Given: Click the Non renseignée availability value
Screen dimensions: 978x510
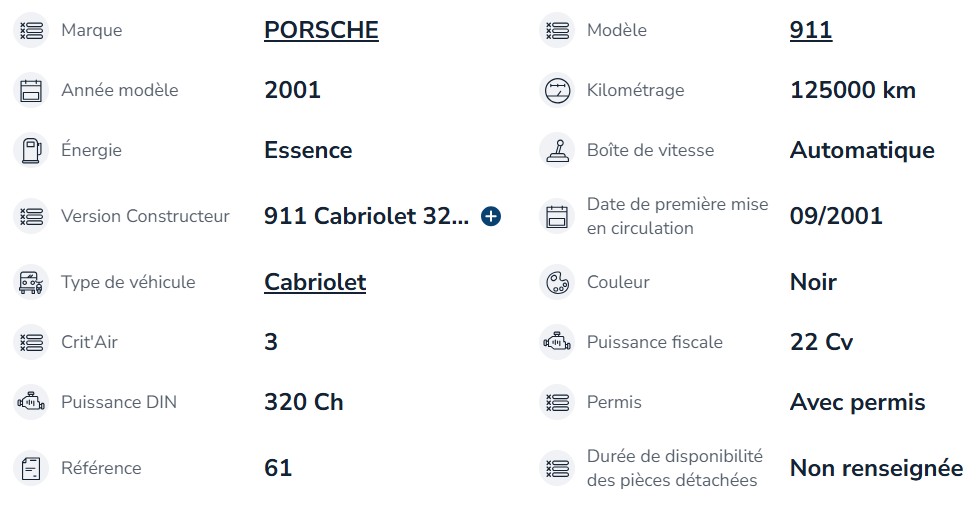Looking at the screenshot, I should click(x=876, y=468).
